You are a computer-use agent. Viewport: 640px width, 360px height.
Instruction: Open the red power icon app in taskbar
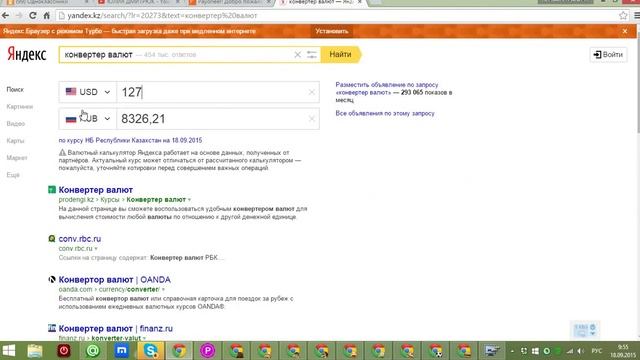point(64,351)
